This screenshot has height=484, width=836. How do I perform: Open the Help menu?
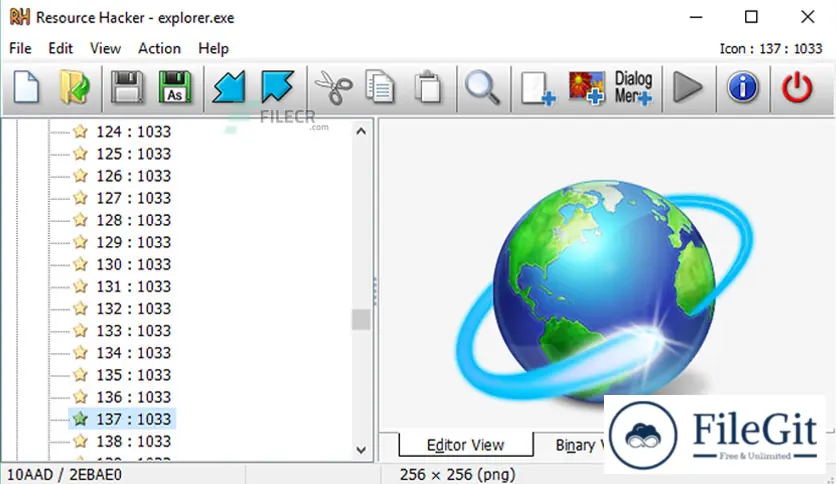click(x=213, y=49)
